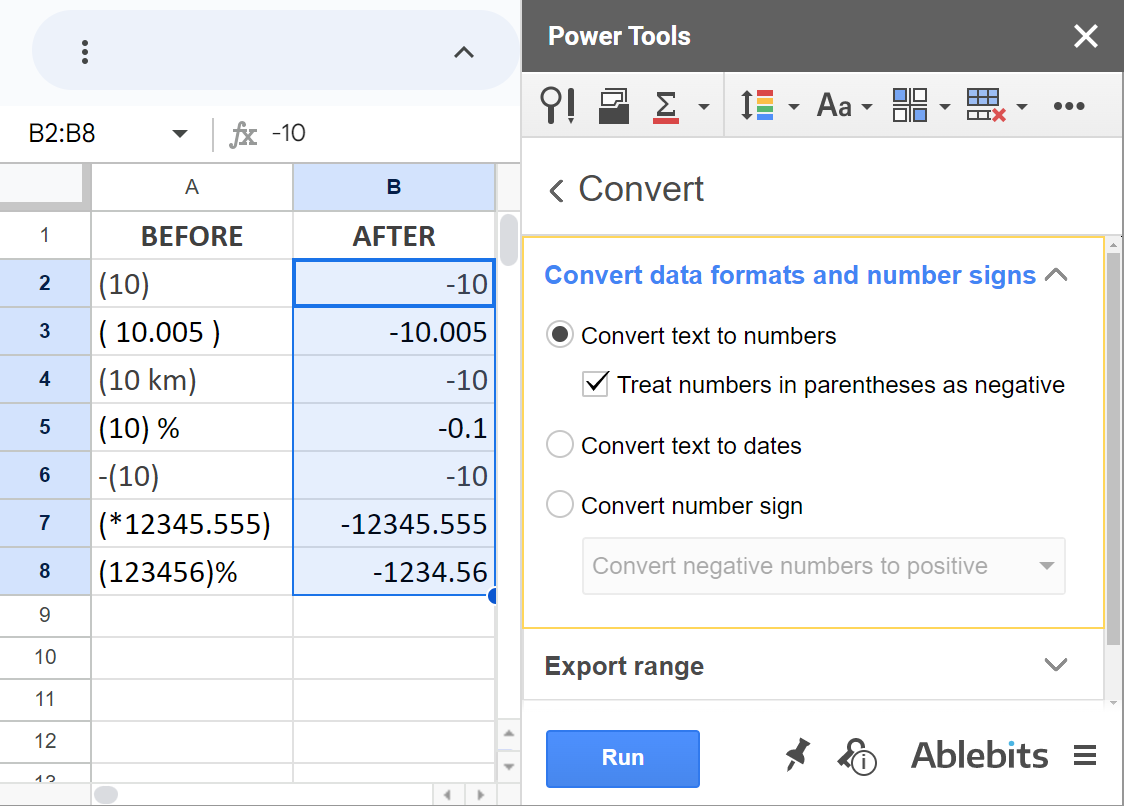This screenshot has height=806, width=1124.
Task: Open the Dedupe and Compare tools
Action: pos(558,105)
